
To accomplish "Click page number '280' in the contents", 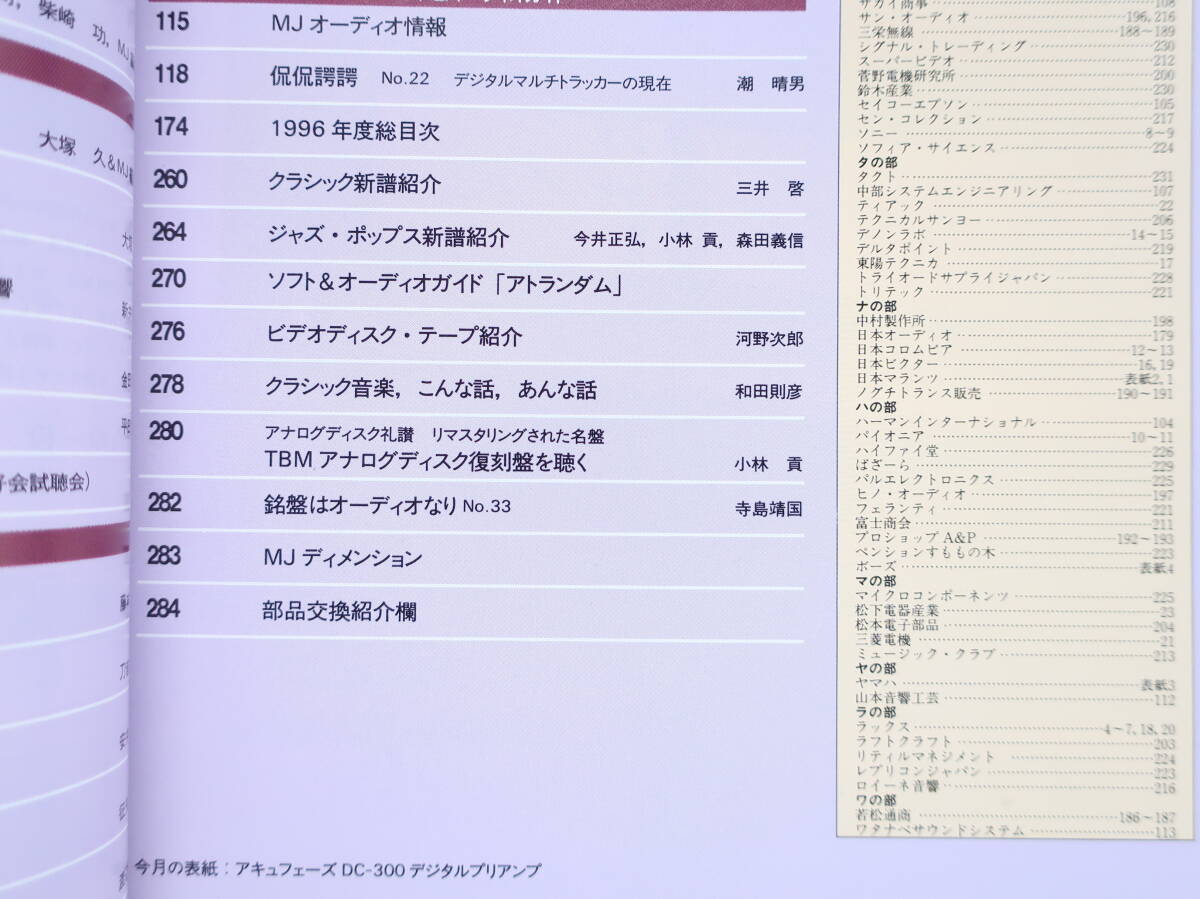I will [x=166, y=432].
